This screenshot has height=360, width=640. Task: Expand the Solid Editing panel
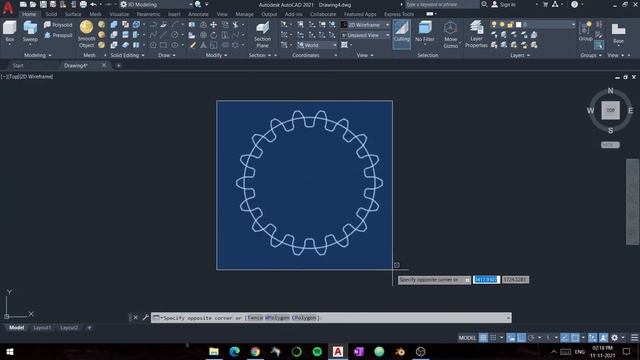coord(127,55)
